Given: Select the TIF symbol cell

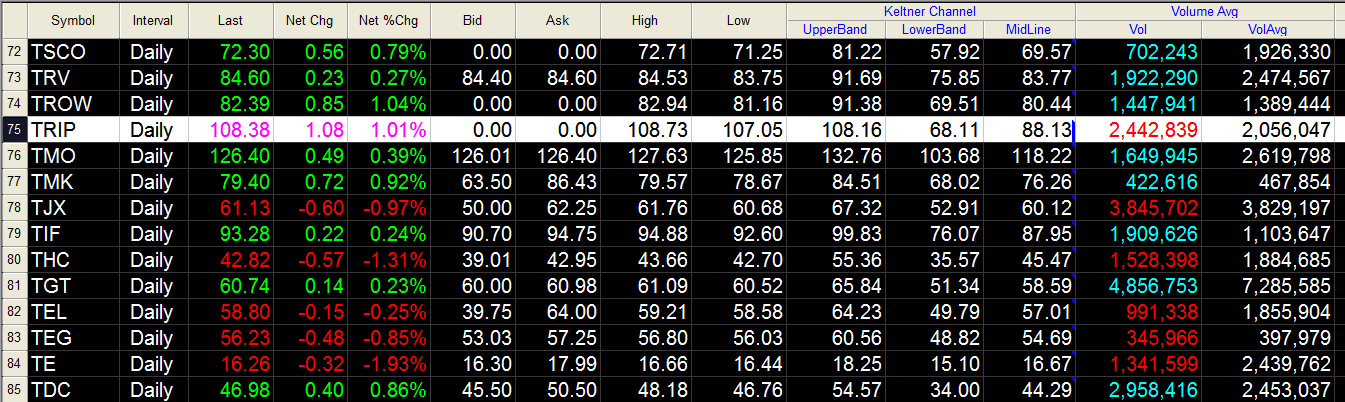Looking at the screenshot, I should 73,233.
